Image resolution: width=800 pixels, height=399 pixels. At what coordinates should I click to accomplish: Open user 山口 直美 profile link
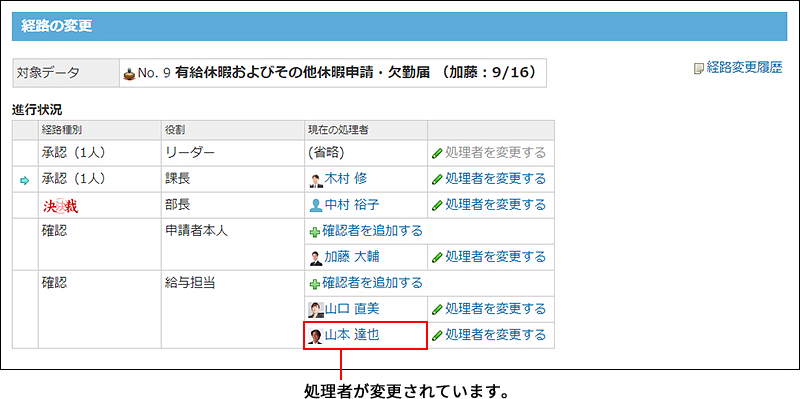[352, 309]
